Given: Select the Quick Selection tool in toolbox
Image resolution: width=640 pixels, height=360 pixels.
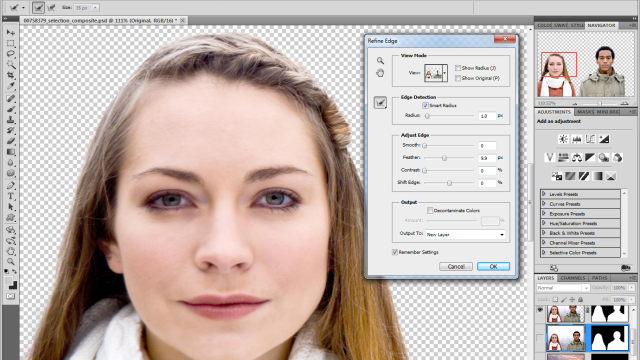Looking at the screenshot, I should (11, 64).
